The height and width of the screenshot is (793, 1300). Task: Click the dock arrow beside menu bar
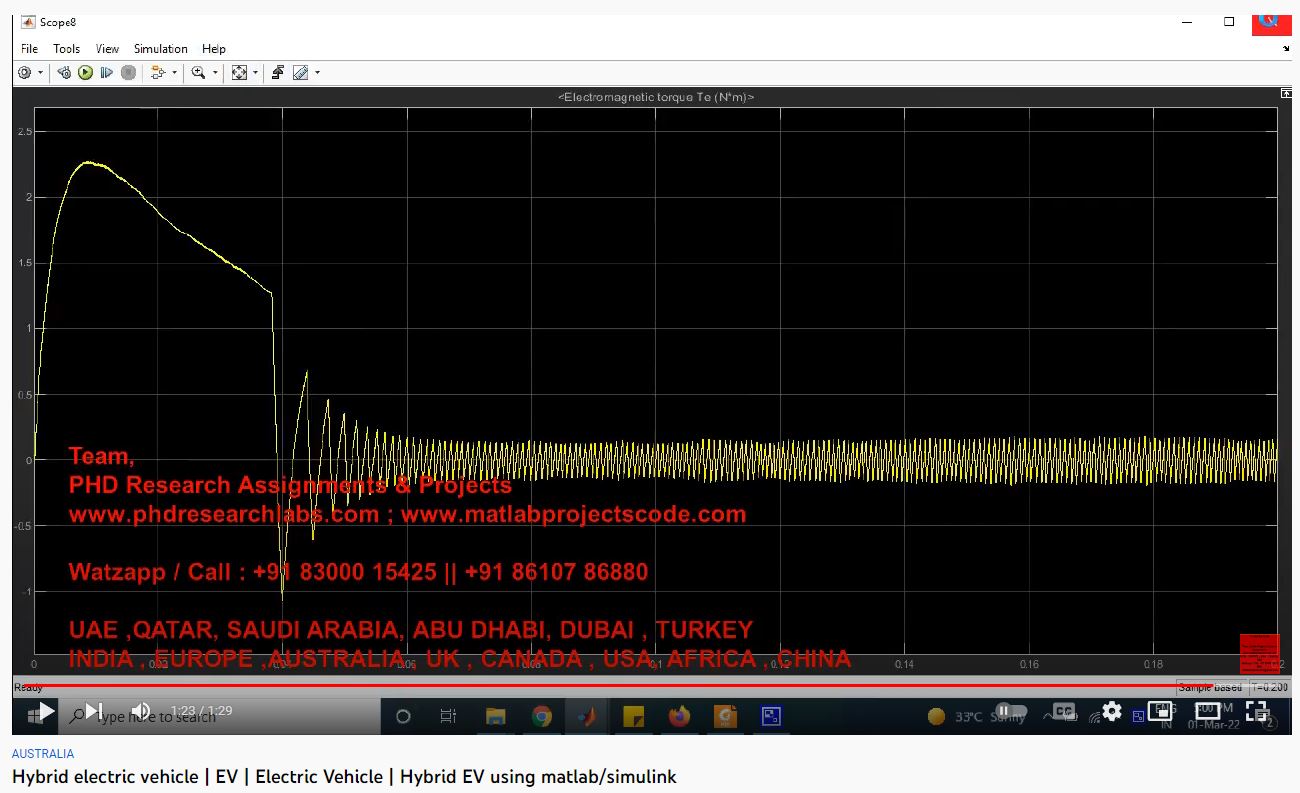click(1286, 49)
